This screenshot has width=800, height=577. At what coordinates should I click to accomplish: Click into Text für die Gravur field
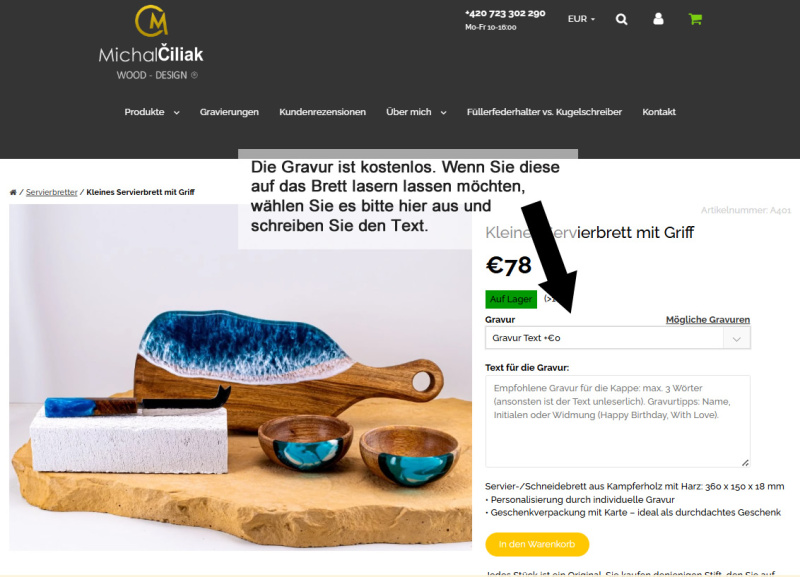(617, 421)
